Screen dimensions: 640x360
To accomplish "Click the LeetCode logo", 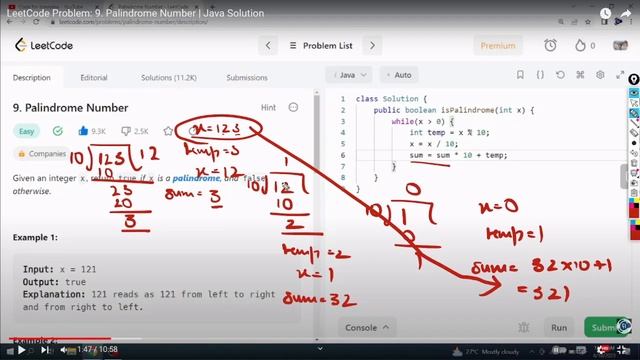I will 44,45.
